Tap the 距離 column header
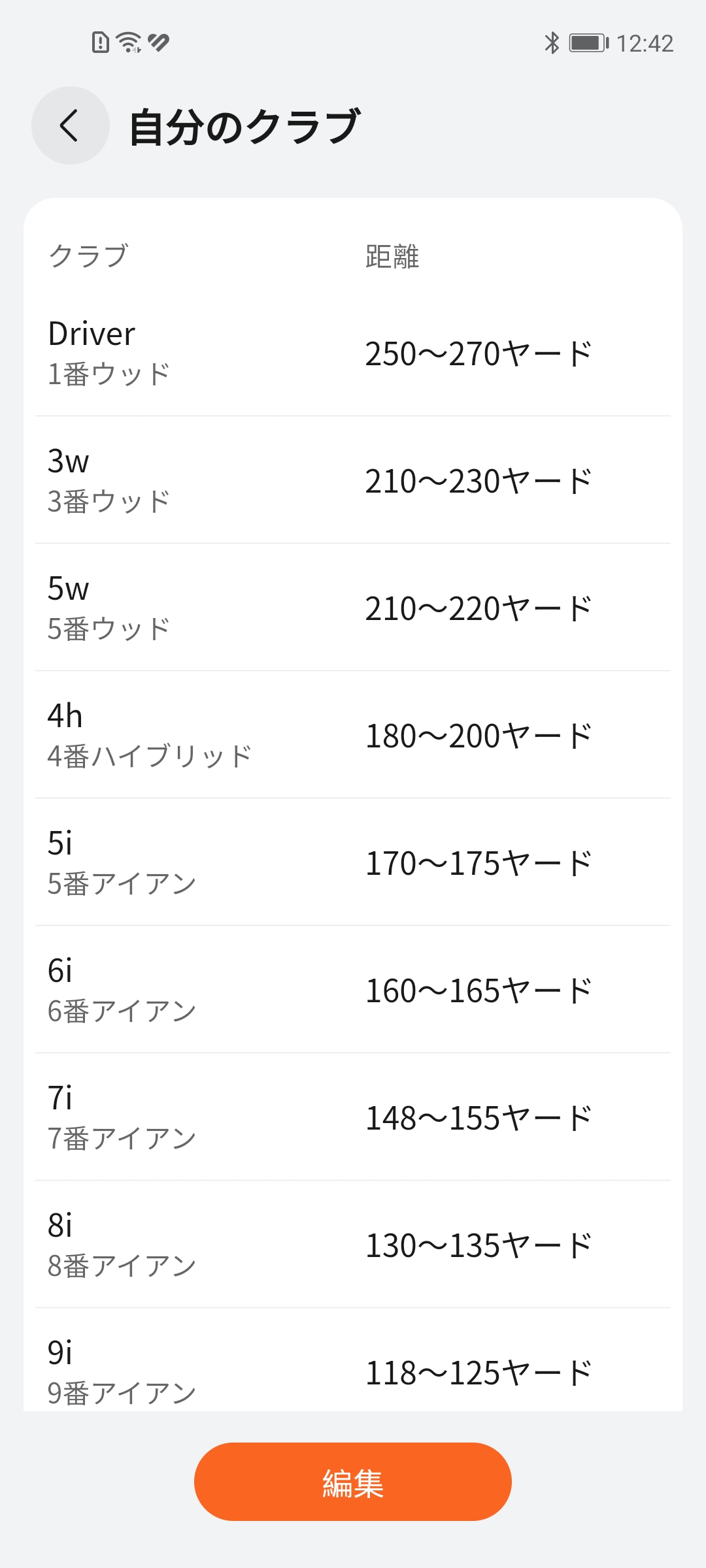This screenshot has height=1568, width=706. (392, 256)
